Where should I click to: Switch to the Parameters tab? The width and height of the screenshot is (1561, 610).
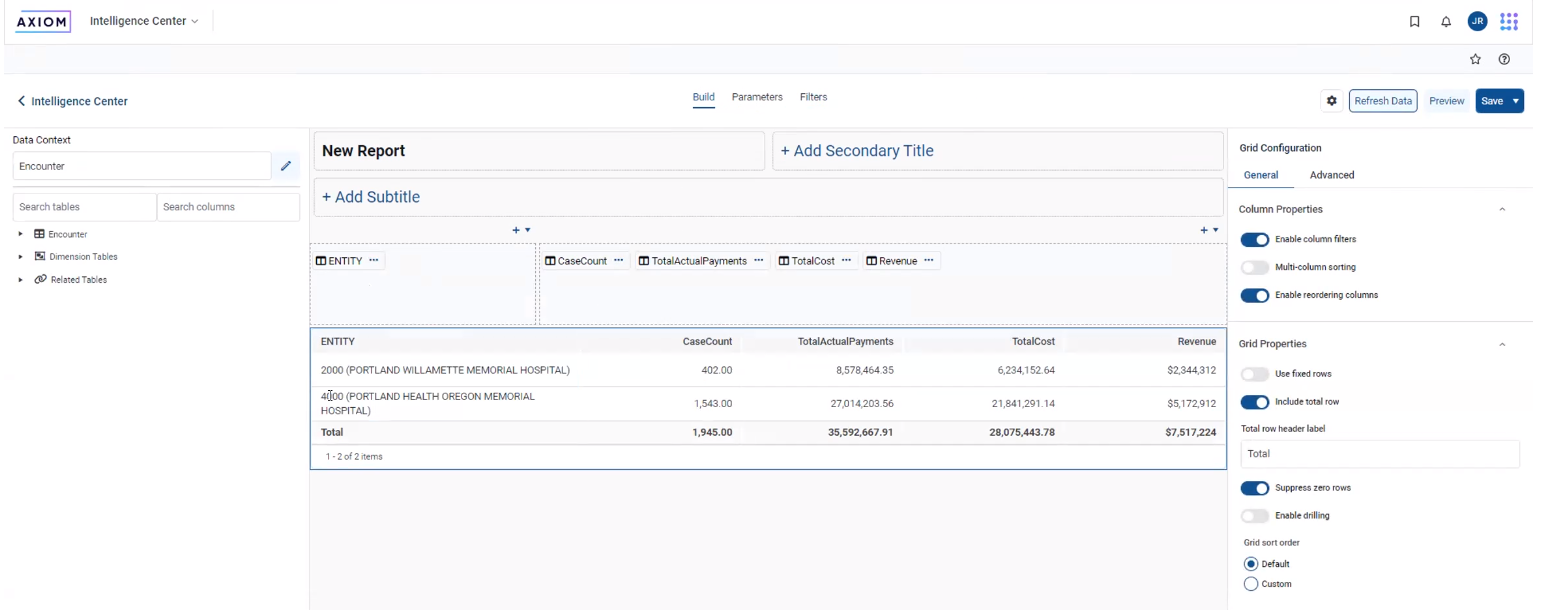[757, 97]
